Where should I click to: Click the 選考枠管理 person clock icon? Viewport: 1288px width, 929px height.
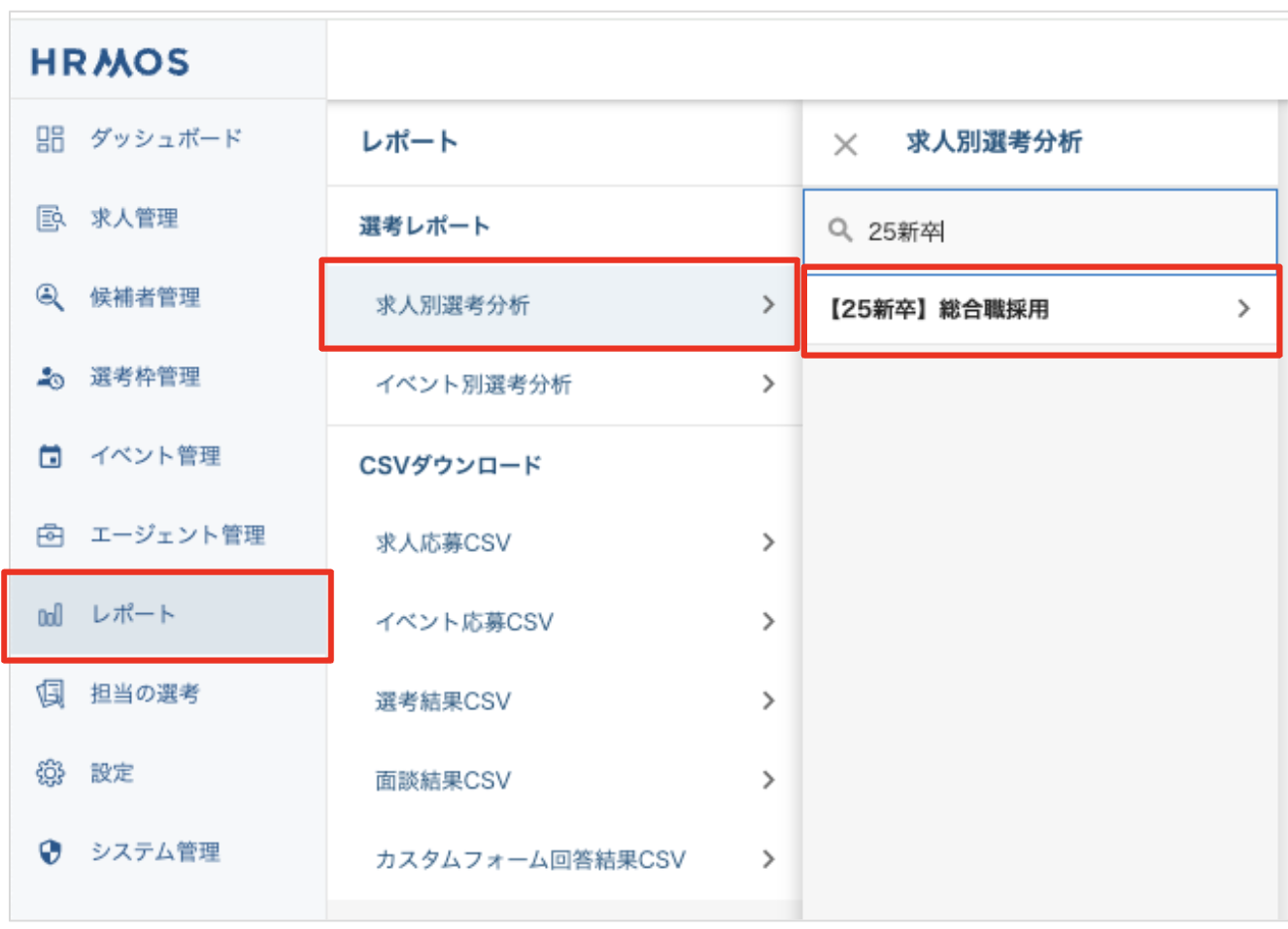pos(50,377)
